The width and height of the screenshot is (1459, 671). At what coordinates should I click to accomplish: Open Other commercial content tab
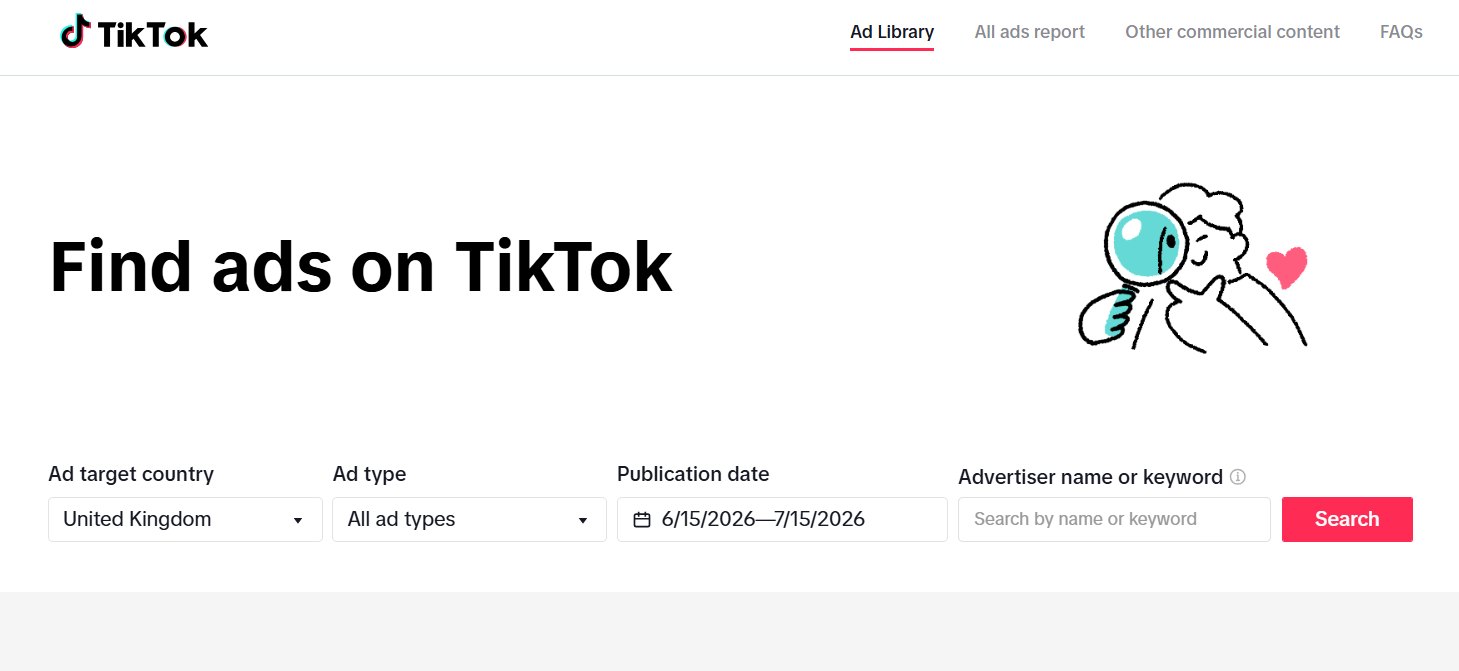[1232, 32]
